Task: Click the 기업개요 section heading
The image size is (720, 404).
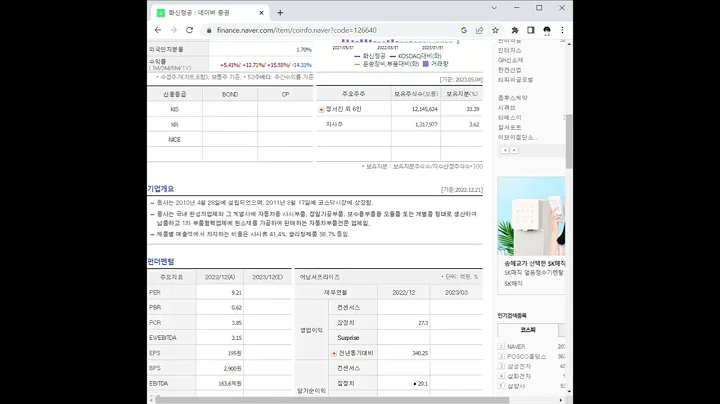Action: (x=161, y=189)
